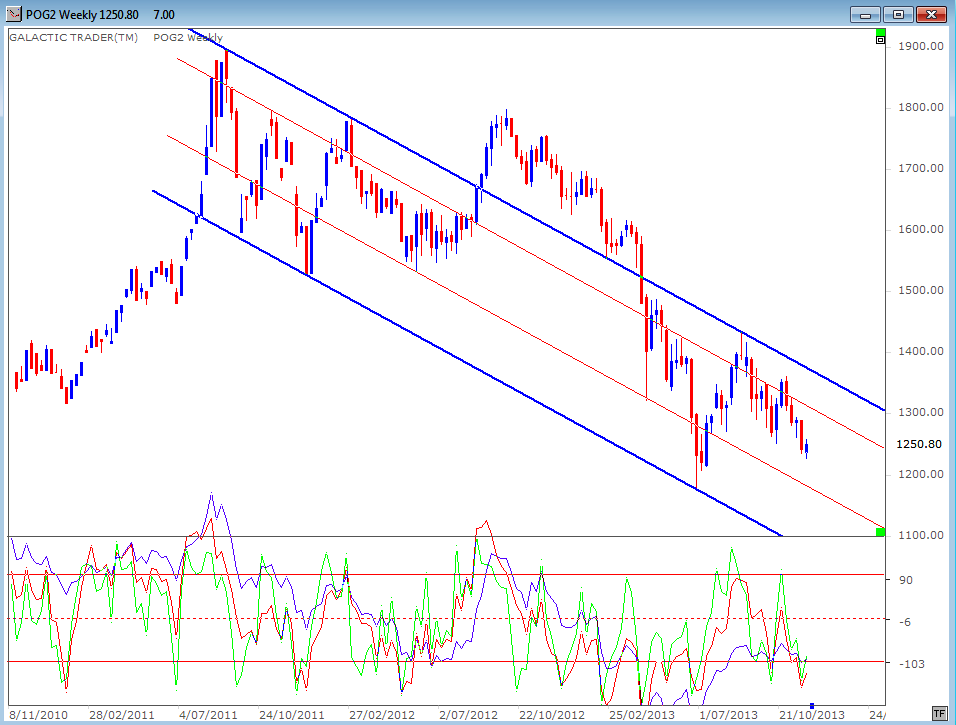The width and height of the screenshot is (956, 725).
Task: Minimize the POG2 Weekly window
Action: pos(865,15)
